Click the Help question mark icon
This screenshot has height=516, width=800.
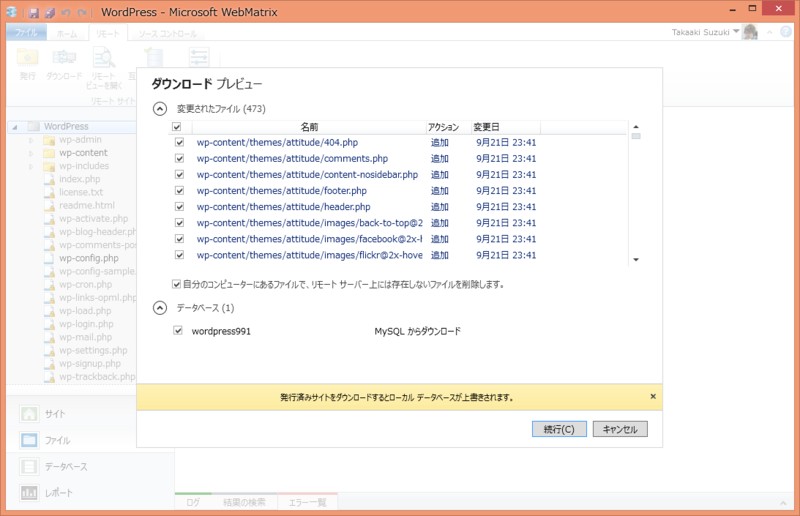click(x=786, y=32)
